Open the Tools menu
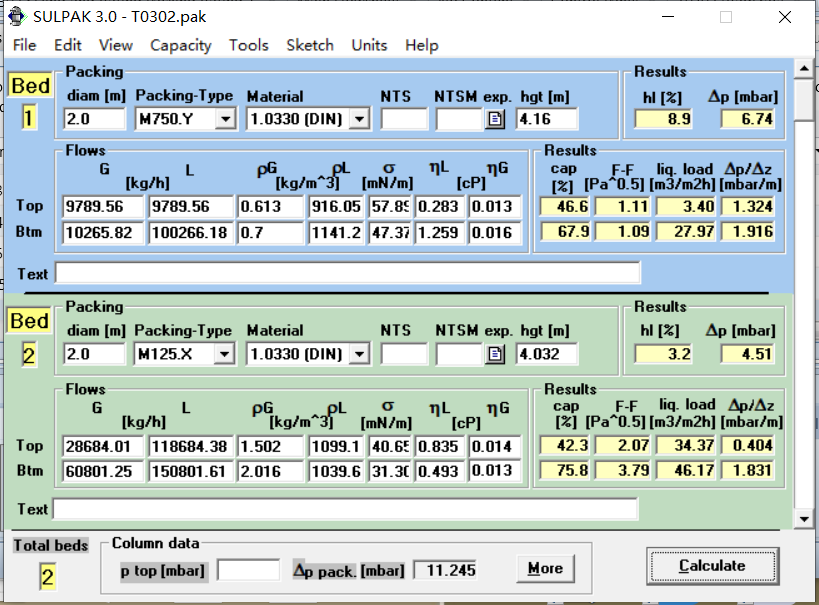Screen dimensions: 819x605 coord(249,45)
